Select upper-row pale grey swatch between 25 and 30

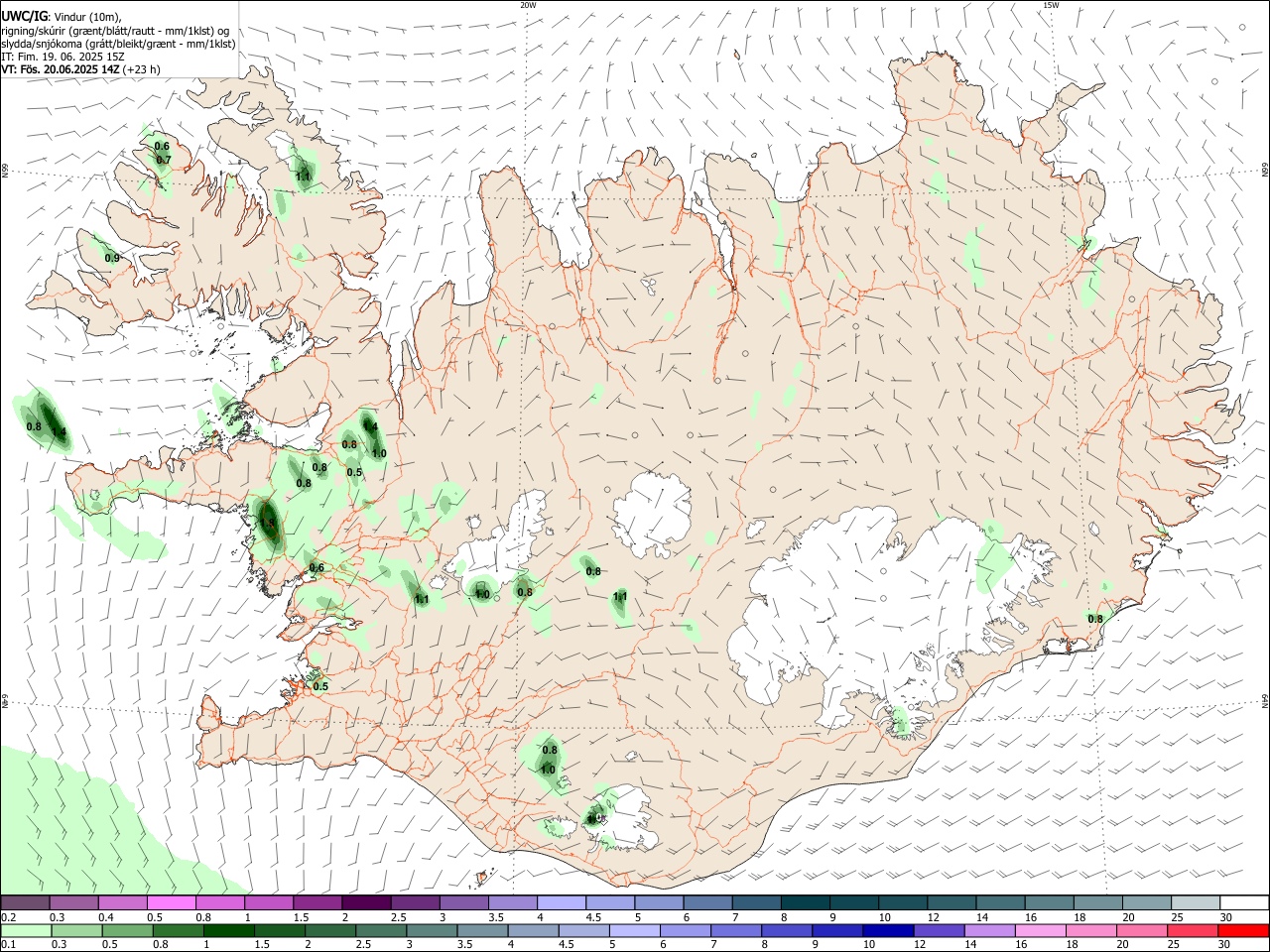click(x=1195, y=902)
